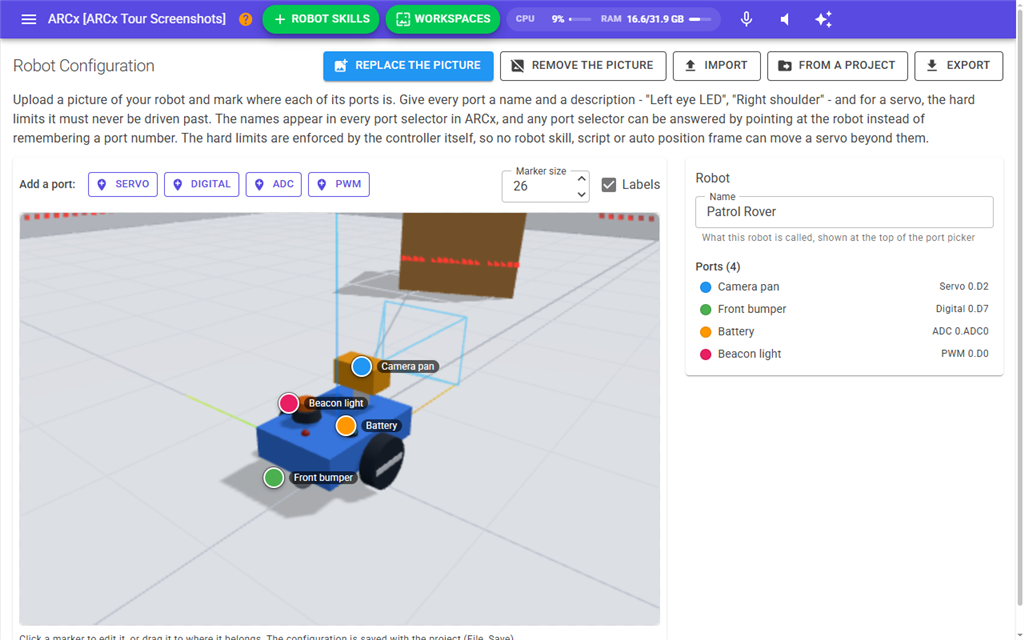This screenshot has width=1024, height=640.
Task: Click the blue Camera pan color dot in Ports list
Action: tap(705, 287)
